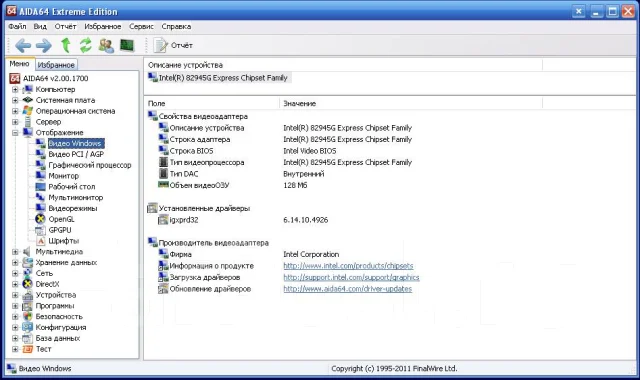Click the Производитель видеоадаптера section heading

pos(213,243)
